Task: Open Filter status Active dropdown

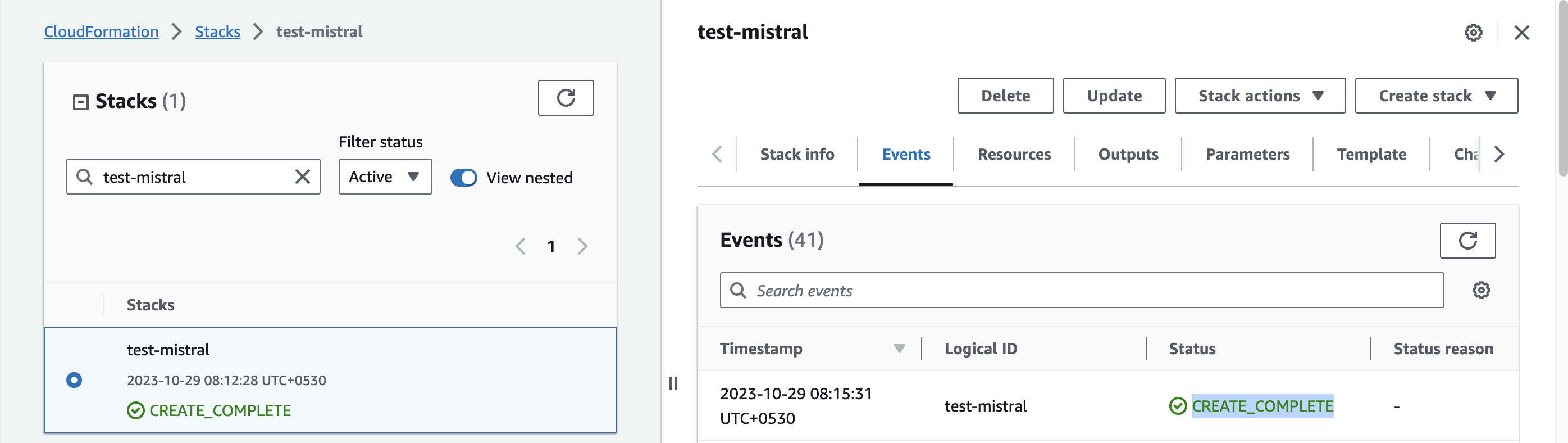Action: pos(385,177)
